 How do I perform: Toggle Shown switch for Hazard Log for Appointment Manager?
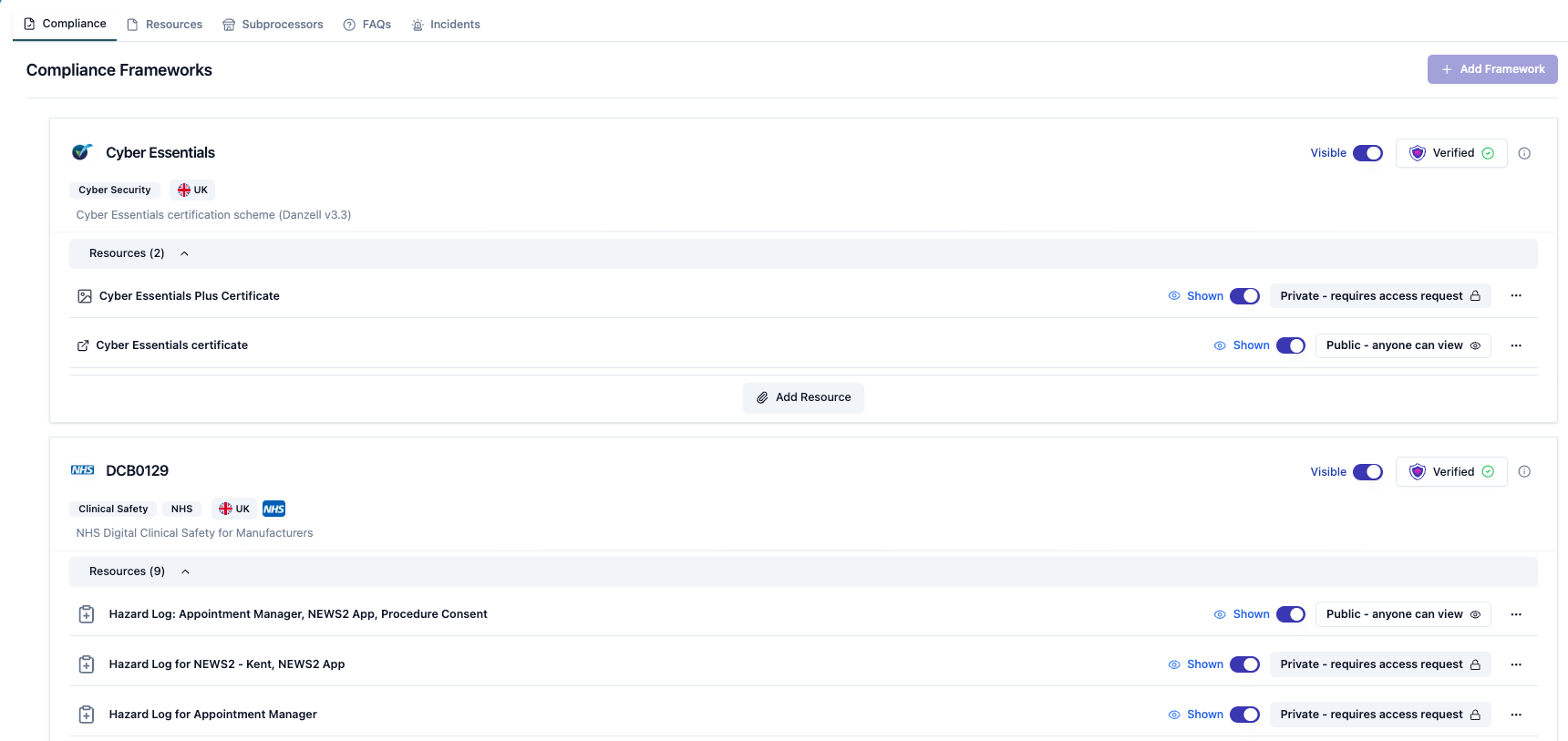(x=1244, y=715)
